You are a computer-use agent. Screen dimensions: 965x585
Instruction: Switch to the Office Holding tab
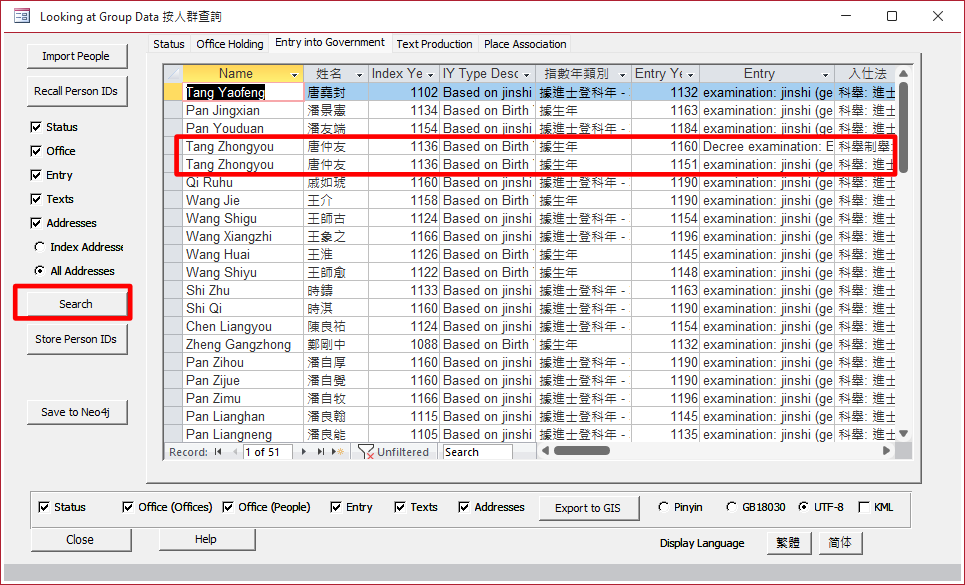(x=230, y=44)
